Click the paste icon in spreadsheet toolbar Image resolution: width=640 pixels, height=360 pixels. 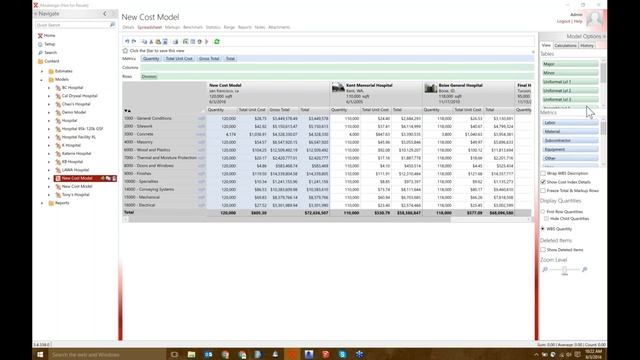(x=158, y=42)
